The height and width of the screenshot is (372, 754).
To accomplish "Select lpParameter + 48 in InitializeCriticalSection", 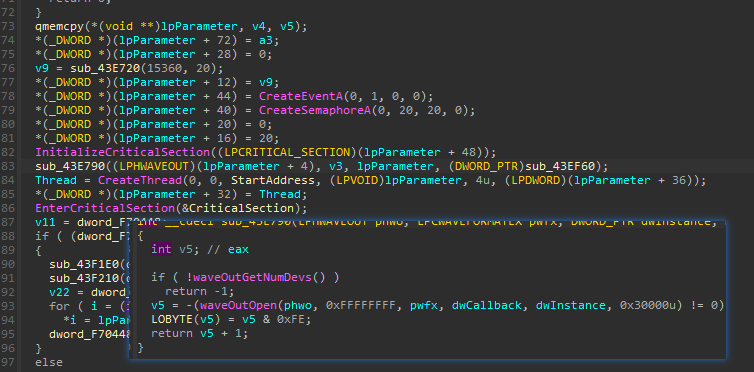I will [x=420, y=152].
